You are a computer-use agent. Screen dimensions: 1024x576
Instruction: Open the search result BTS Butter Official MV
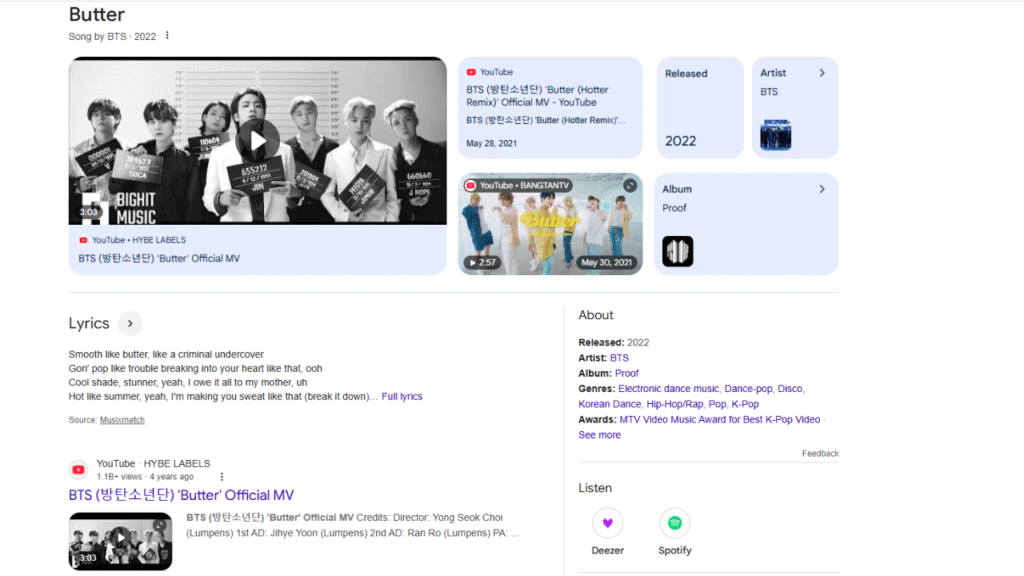[181, 495]
